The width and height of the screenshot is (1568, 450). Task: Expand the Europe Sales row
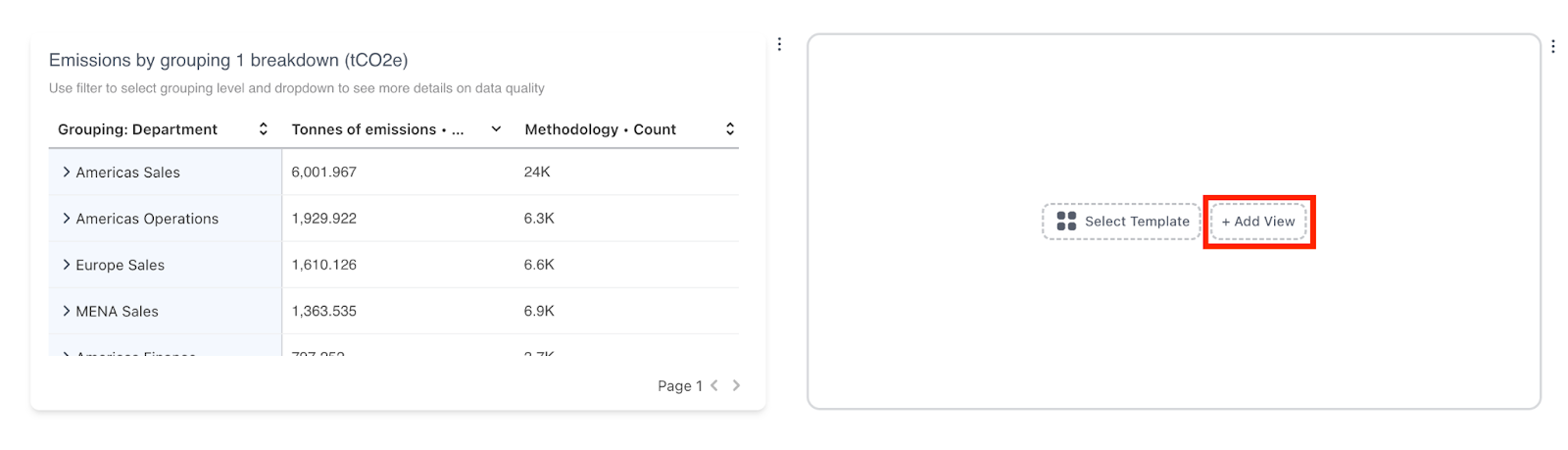click(67, 264)
